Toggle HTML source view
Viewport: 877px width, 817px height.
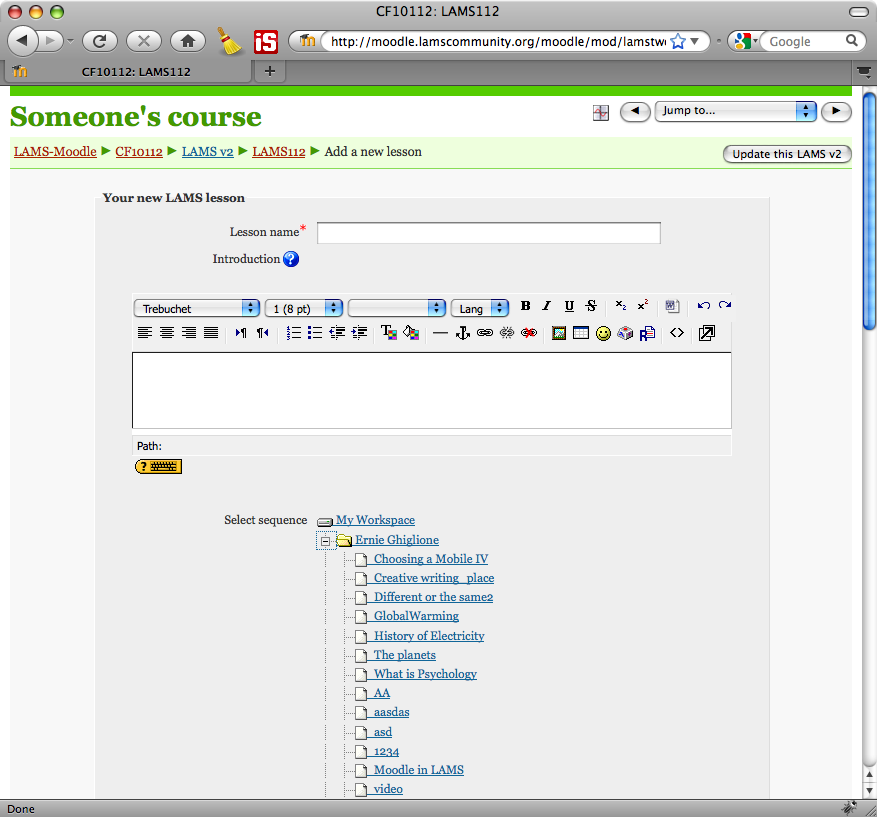pos(677,333)
